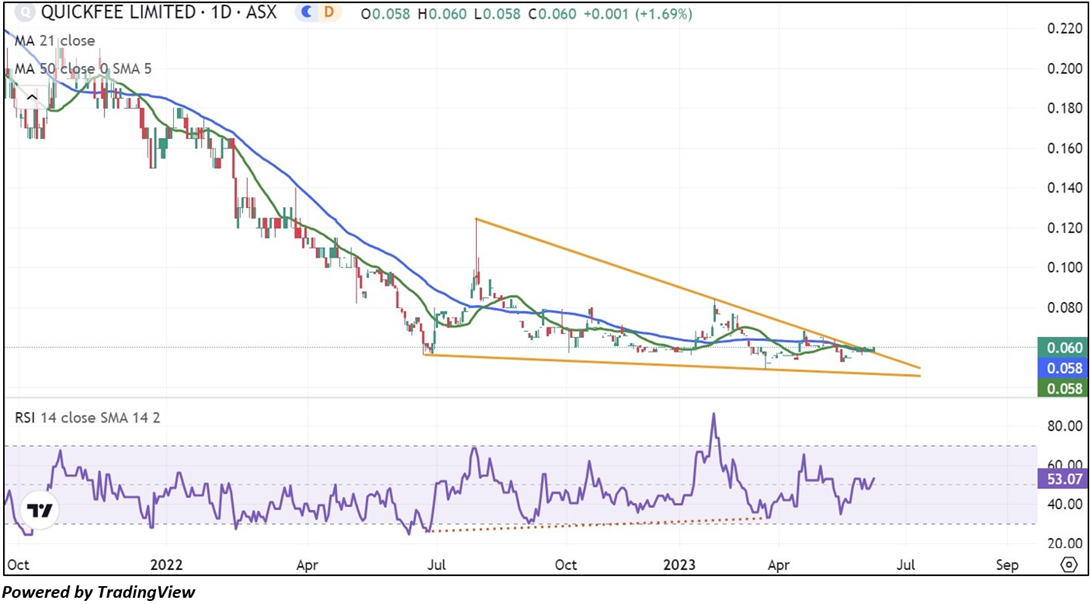Click the 2022 label on time axis
This screenshot has height=604, width=1090.
[166, 564]
